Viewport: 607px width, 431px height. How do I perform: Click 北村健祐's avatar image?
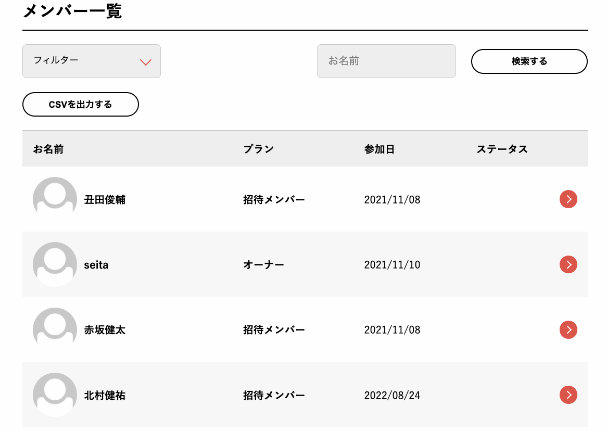point(54,393)
